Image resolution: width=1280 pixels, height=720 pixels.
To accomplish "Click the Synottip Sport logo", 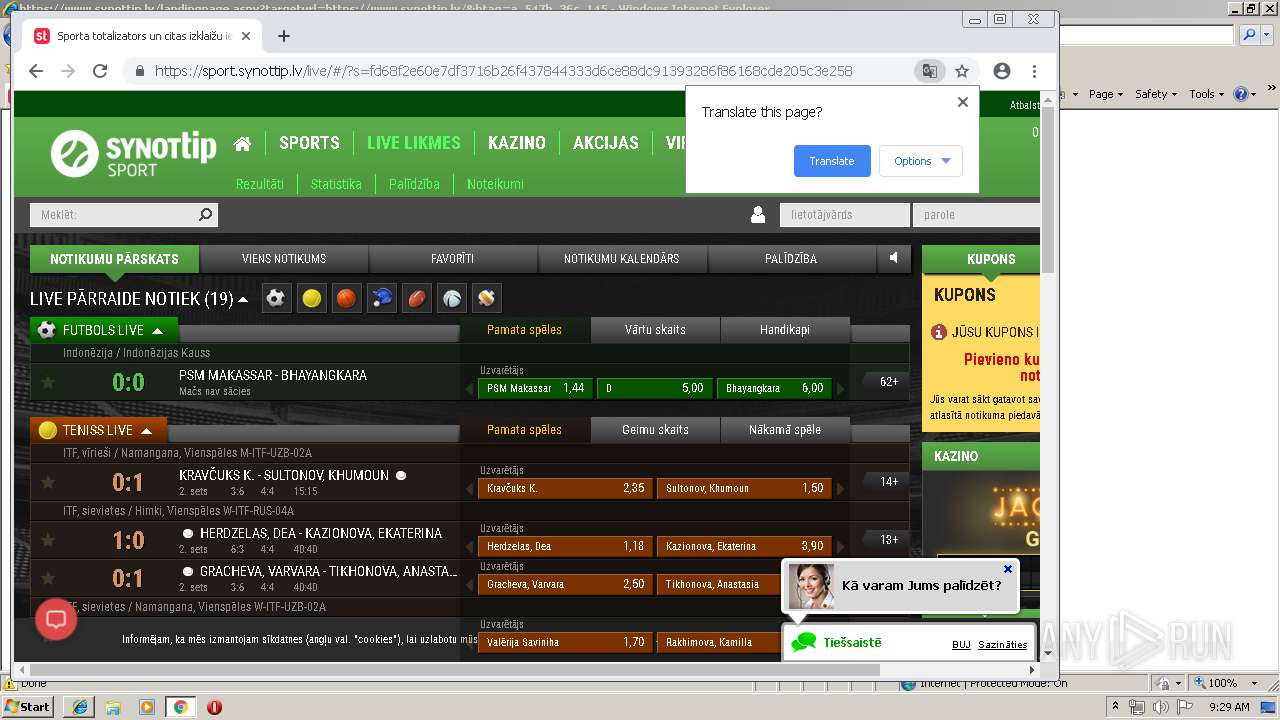I will click(x=133, y=153).
